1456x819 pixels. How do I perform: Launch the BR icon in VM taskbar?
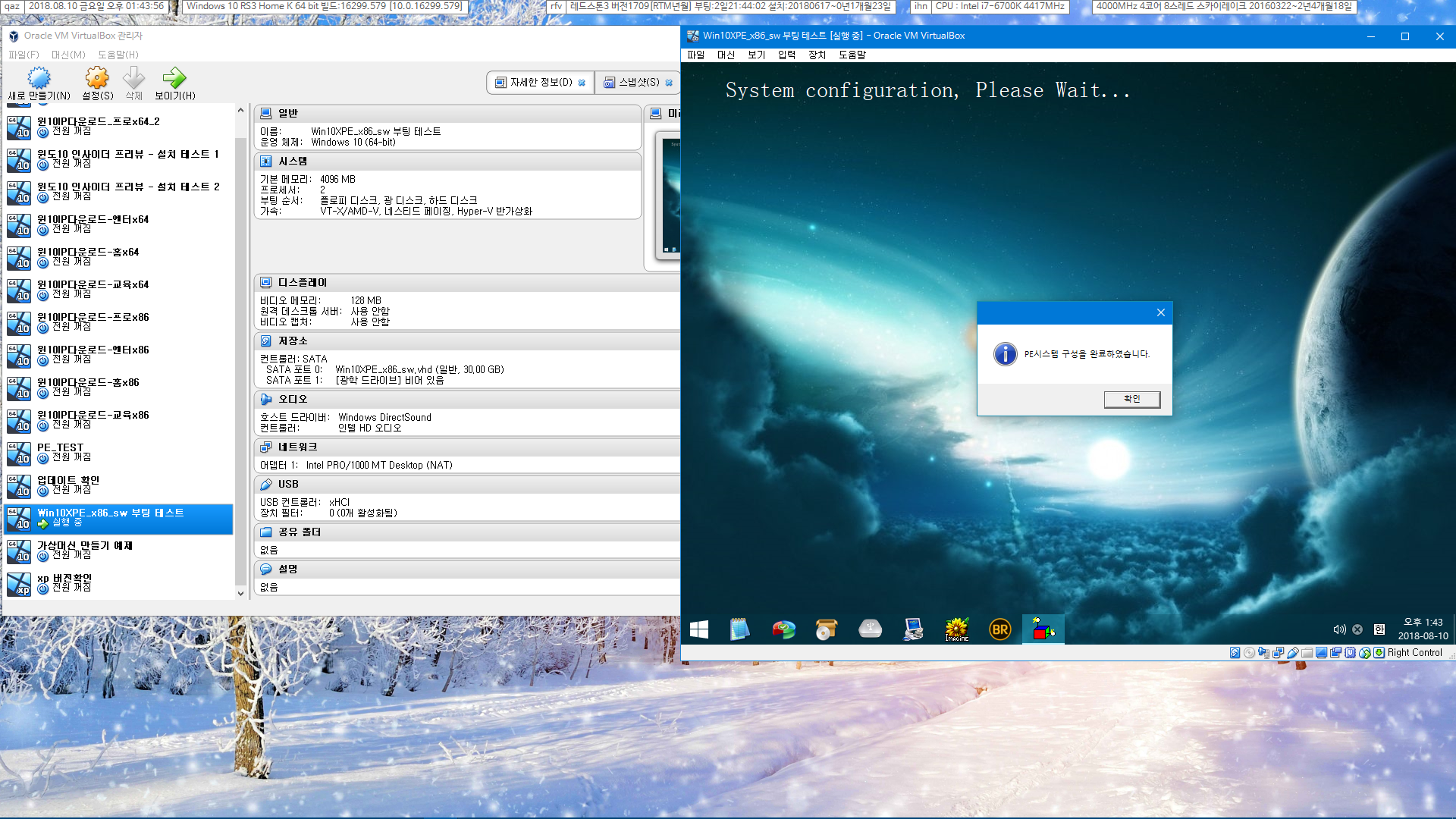pyautogui.click(x=1000, y=629)
